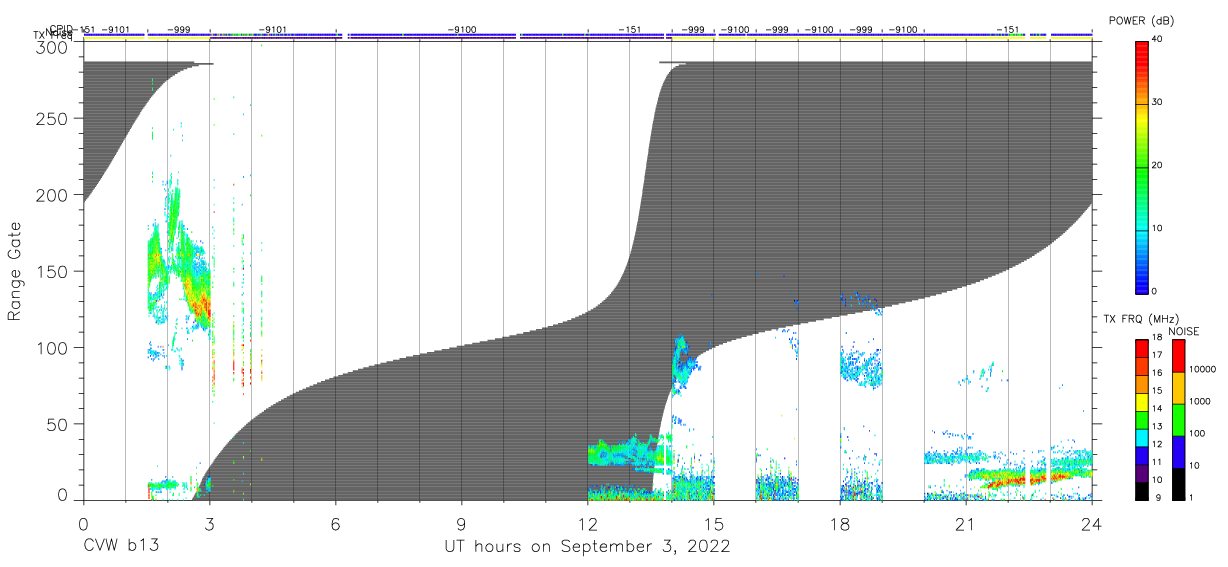Click the 11 label on TX FRQ scale

(x=1157, y=463)
